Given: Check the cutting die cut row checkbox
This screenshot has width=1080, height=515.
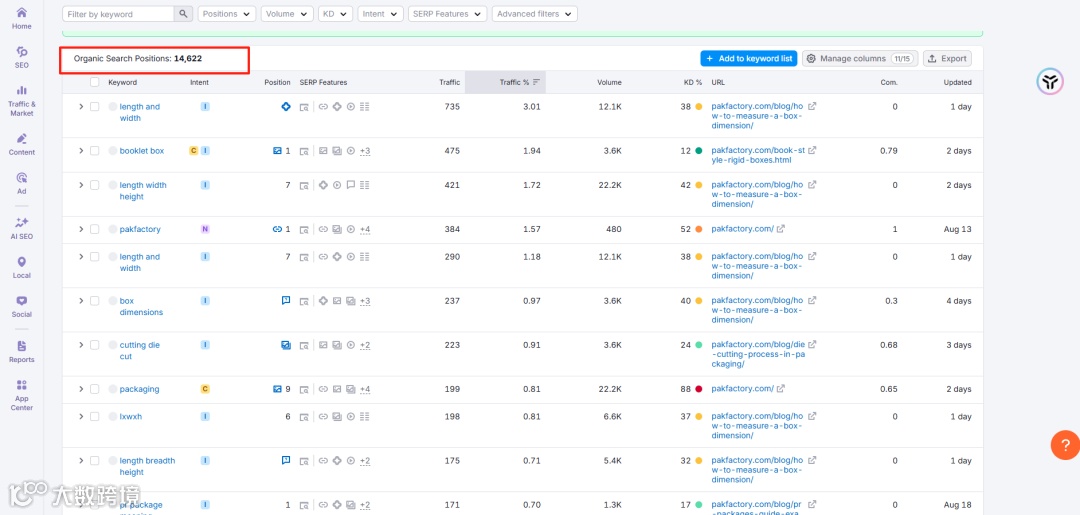Looking at the screenshot, I should coord(94,345).
